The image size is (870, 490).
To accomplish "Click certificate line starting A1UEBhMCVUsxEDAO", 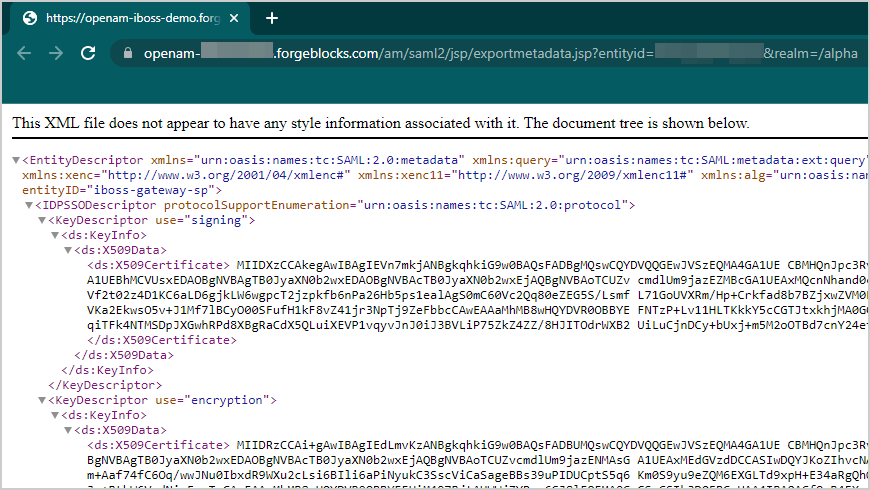I will (477, 280).
